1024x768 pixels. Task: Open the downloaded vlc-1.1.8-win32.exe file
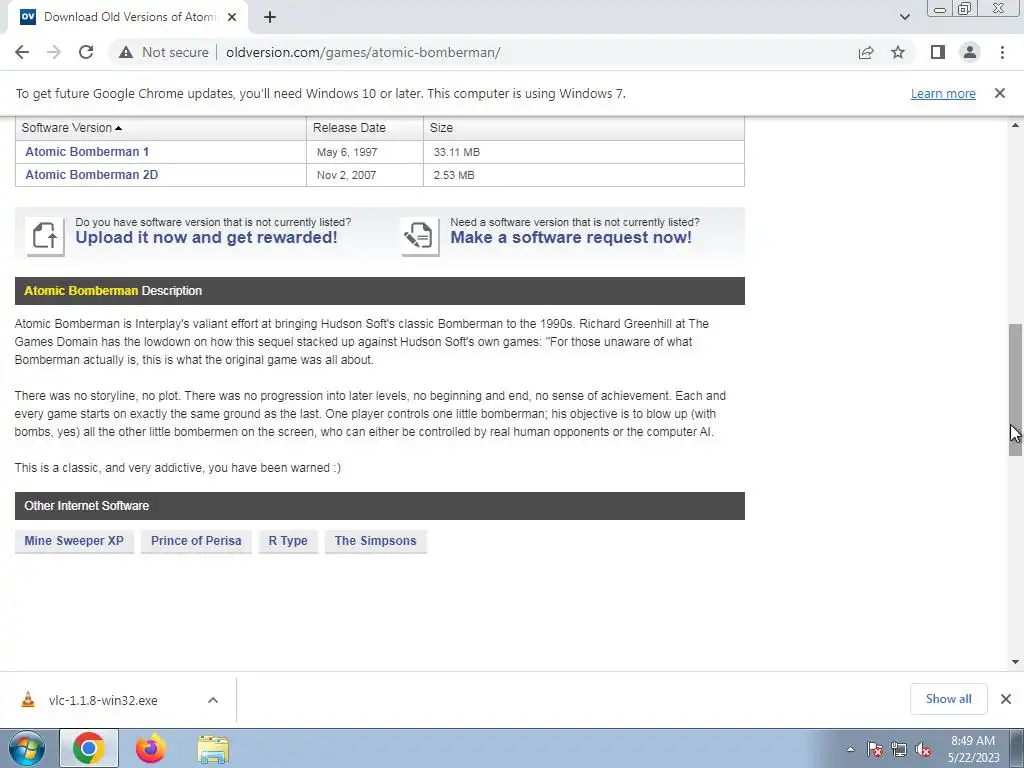pos(103,700)
